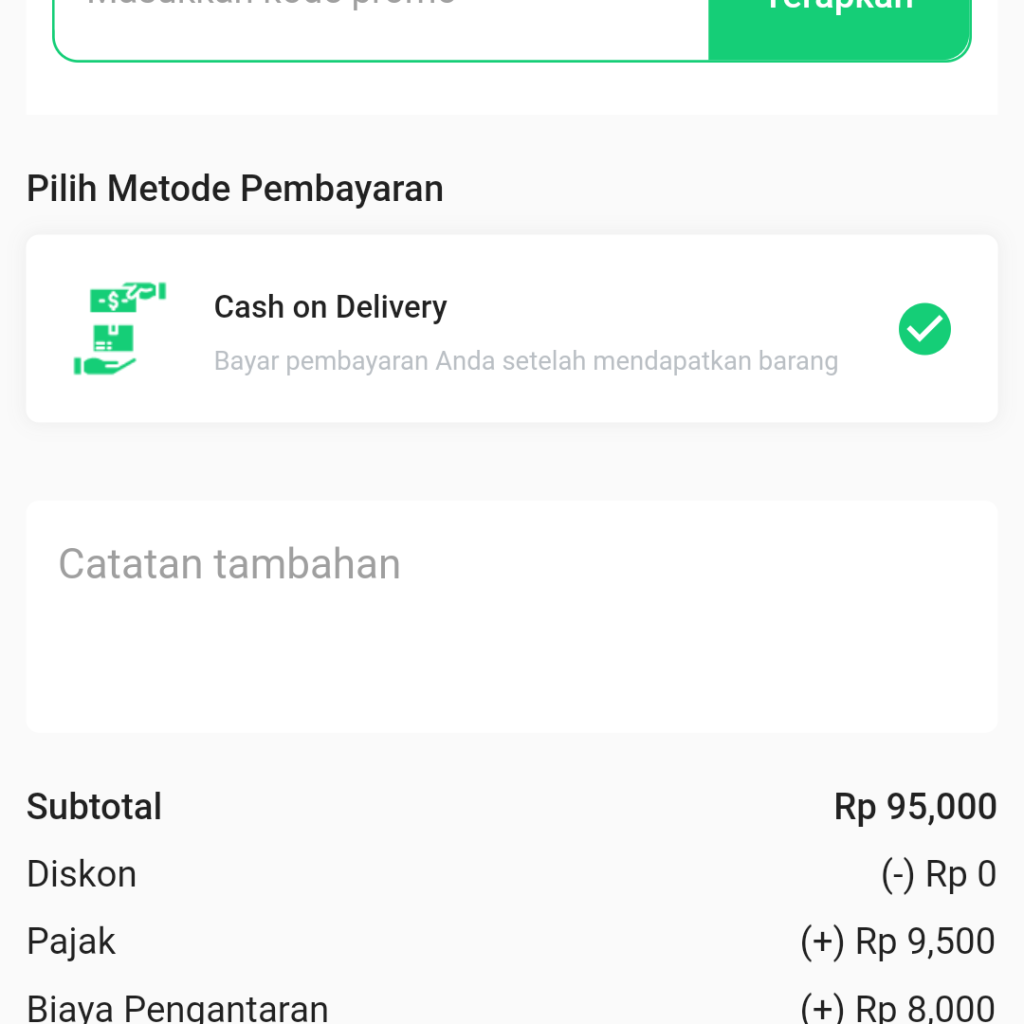Click the Subtotal label
The width and height of the screenshot is (1024, 1024).
(94, 807)
